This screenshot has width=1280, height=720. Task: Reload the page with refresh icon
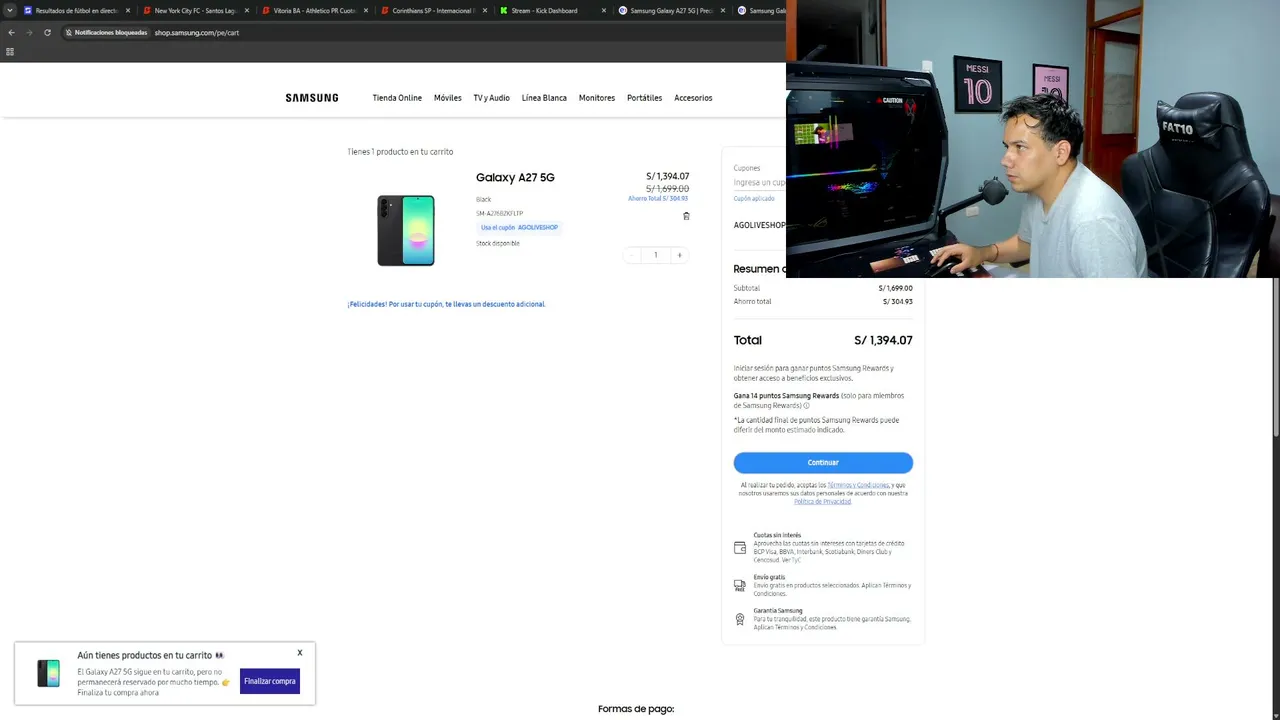pyautogui.click(x=47, y=33)
